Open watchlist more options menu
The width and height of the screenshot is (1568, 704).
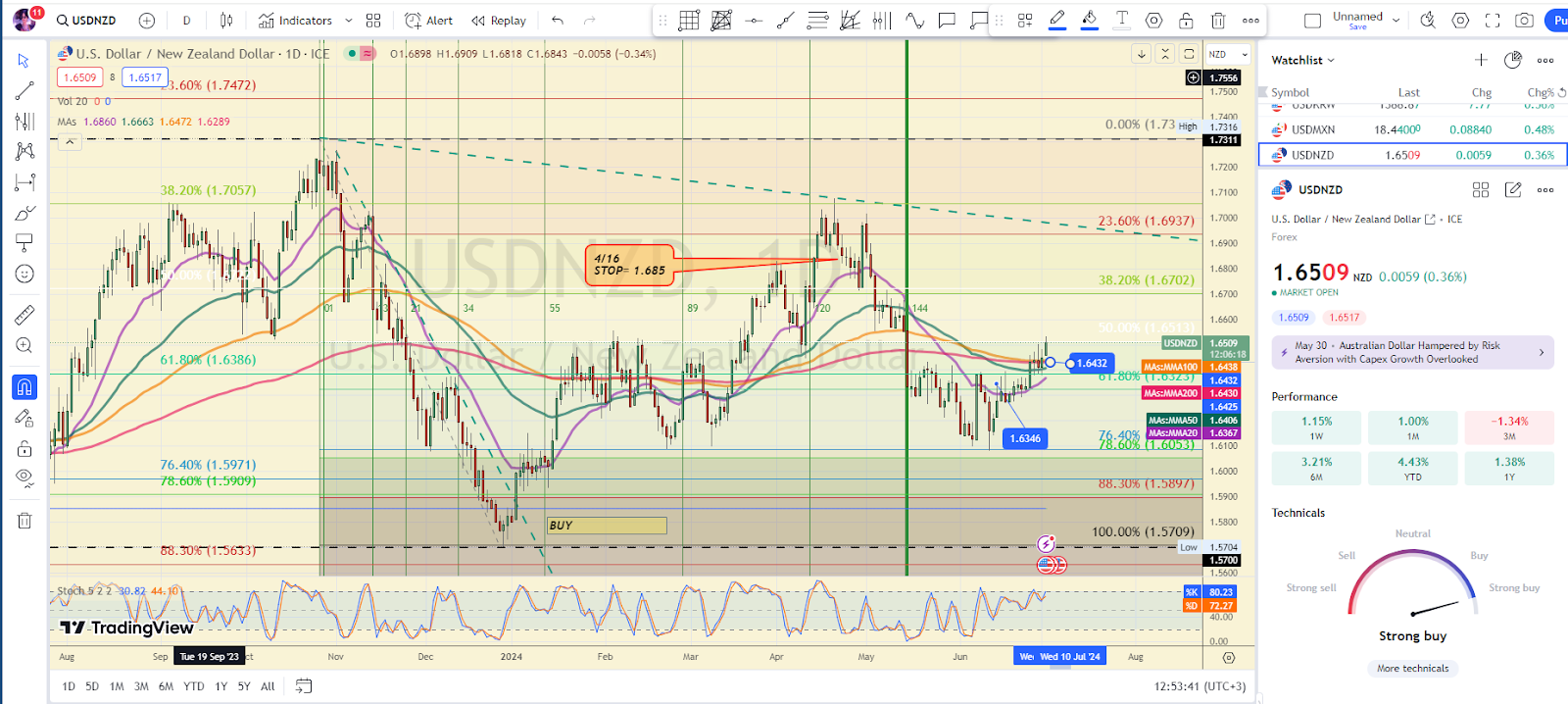point(1545,60)
